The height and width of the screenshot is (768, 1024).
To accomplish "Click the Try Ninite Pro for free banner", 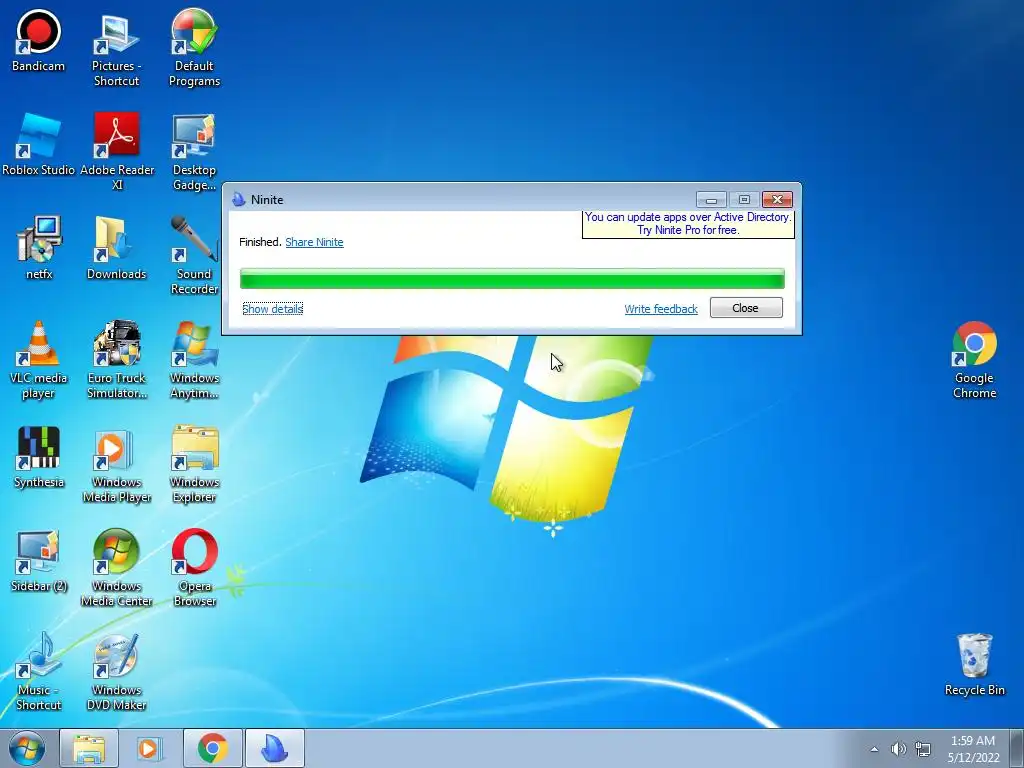I will (688, 224).
